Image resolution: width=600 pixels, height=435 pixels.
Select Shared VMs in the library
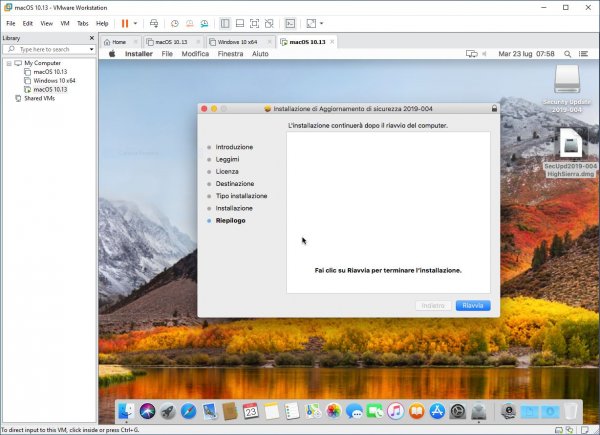pyautogui.click(x=38, y=98)
